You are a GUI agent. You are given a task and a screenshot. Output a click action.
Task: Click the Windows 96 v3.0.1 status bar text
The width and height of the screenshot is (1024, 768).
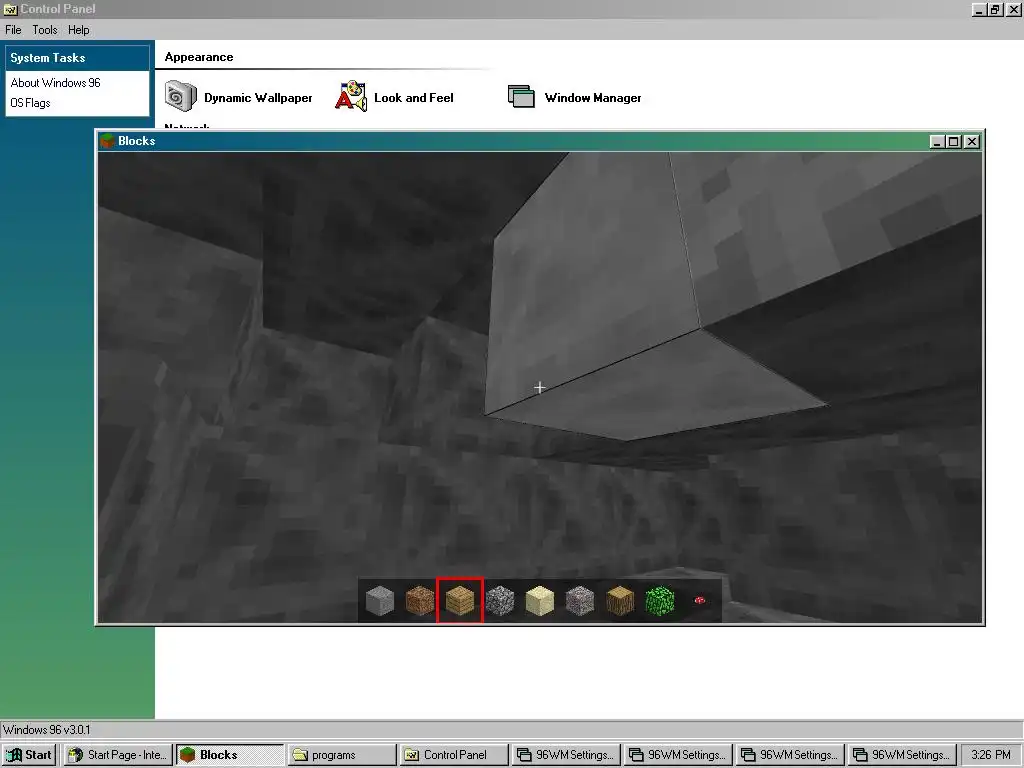click(46, 729)
